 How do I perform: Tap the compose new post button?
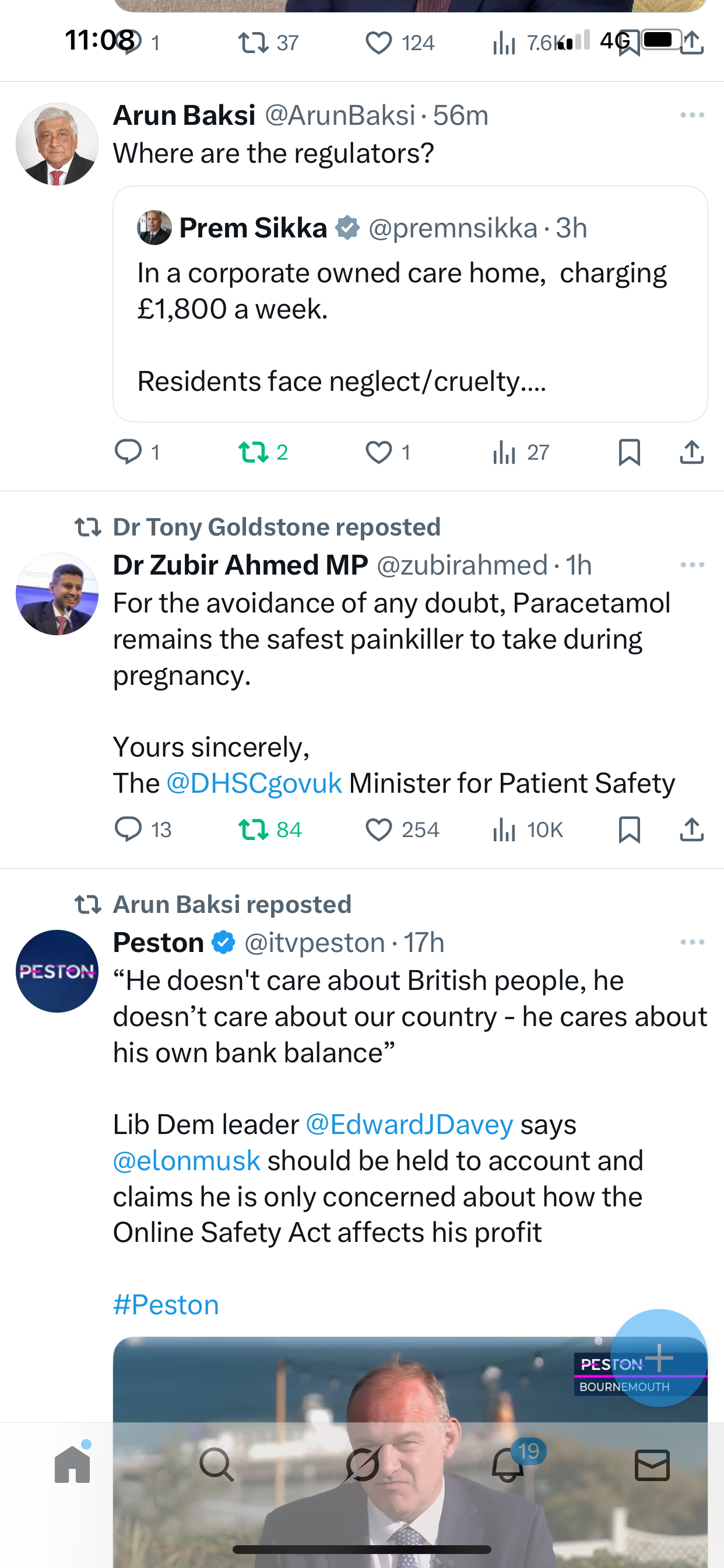(x=658, y=1357)
